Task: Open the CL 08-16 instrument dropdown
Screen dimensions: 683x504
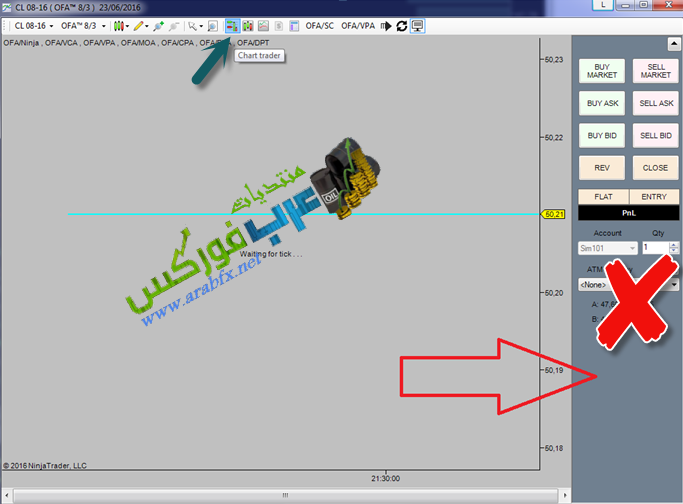Action: click(34, 26)
